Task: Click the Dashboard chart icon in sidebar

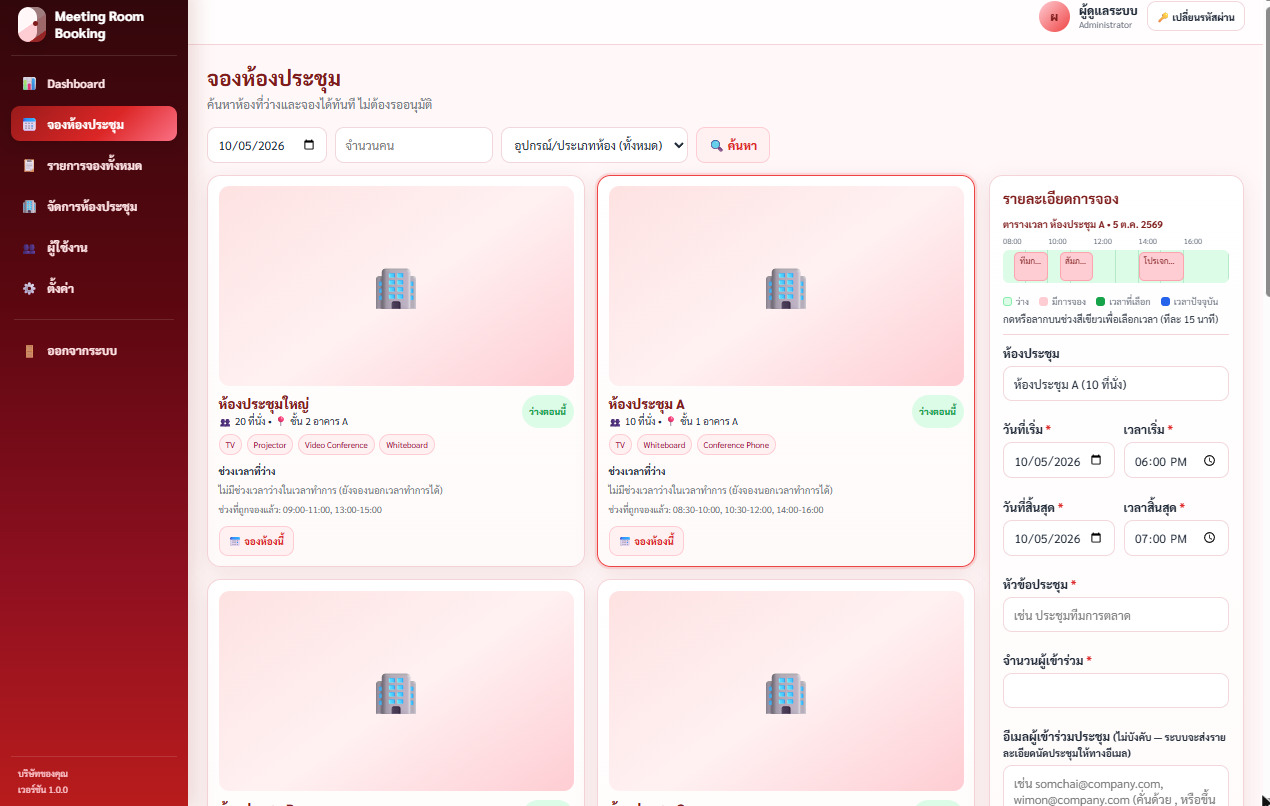Action: click(x=30, y=84)
